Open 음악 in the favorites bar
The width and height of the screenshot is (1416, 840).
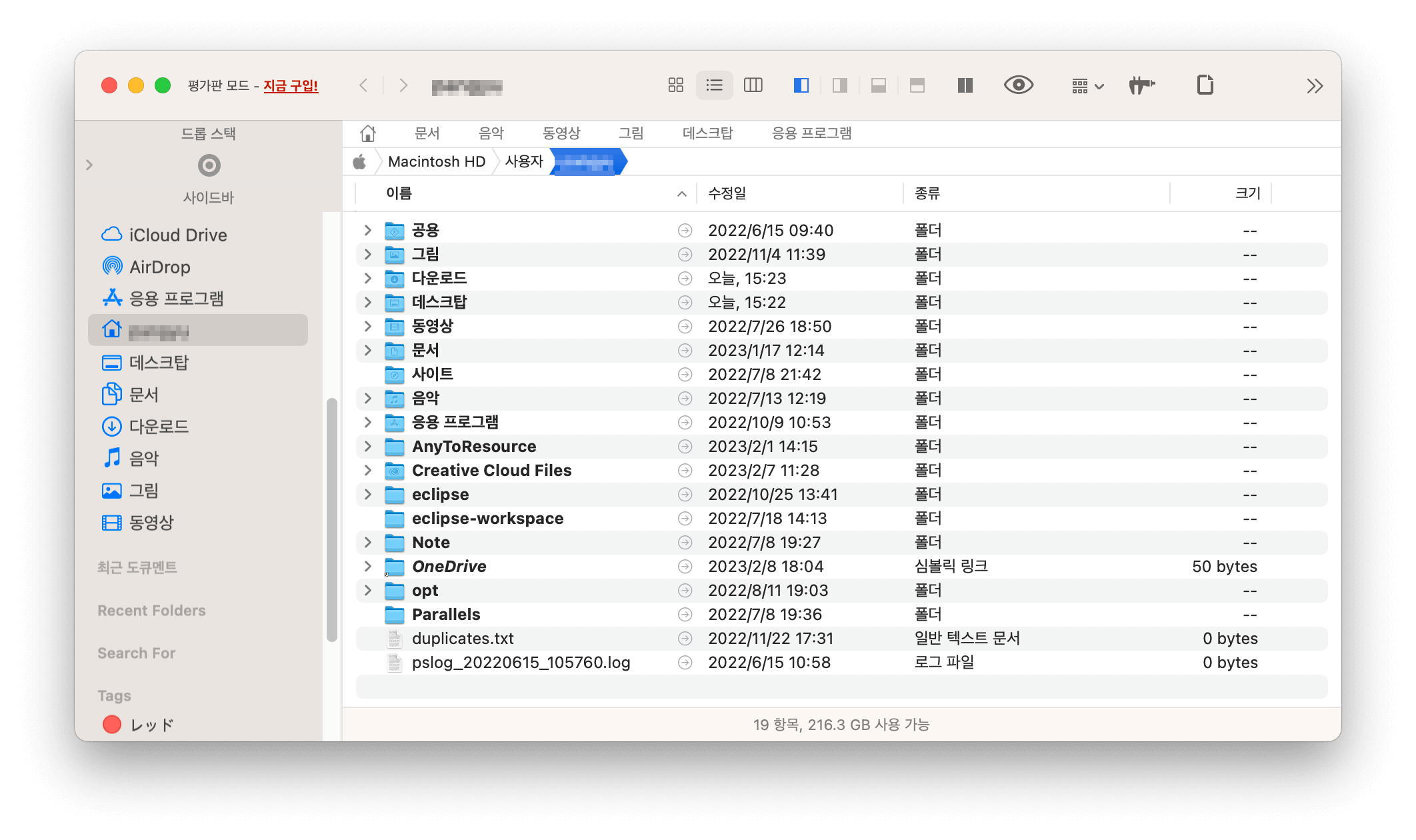point(491,133)
